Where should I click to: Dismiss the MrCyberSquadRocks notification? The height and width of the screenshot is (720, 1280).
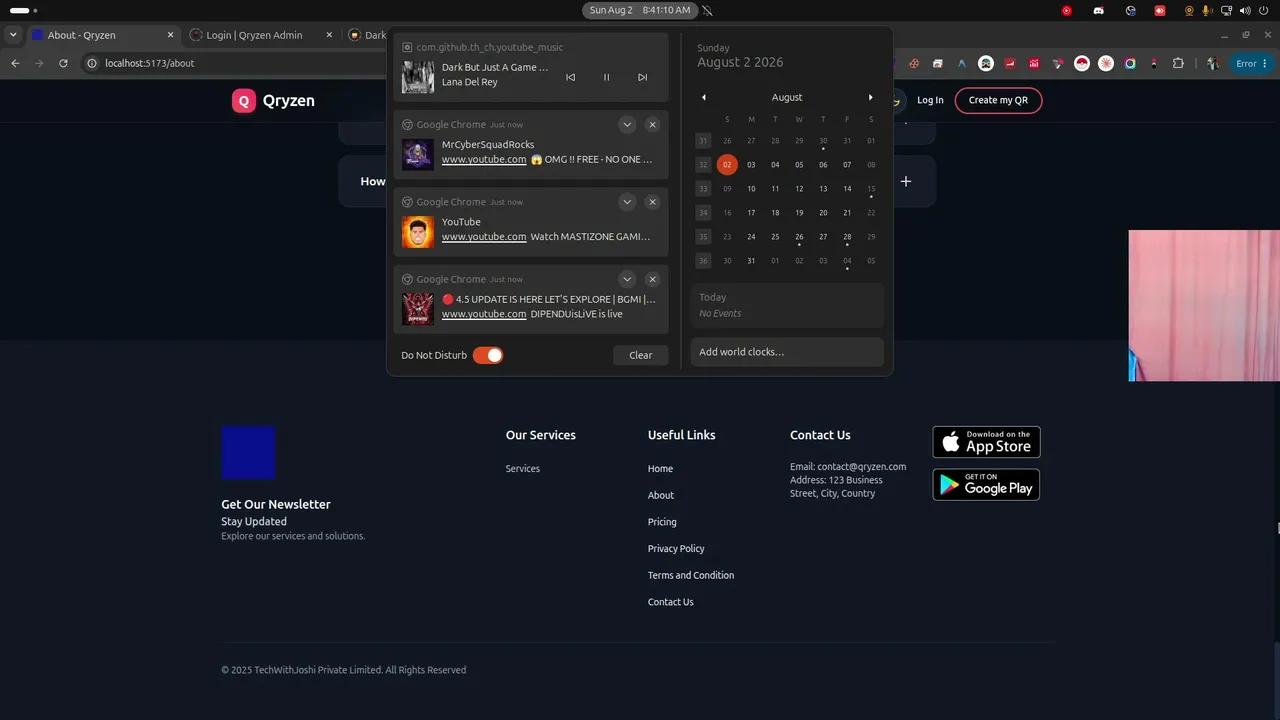tap(652, 125)
